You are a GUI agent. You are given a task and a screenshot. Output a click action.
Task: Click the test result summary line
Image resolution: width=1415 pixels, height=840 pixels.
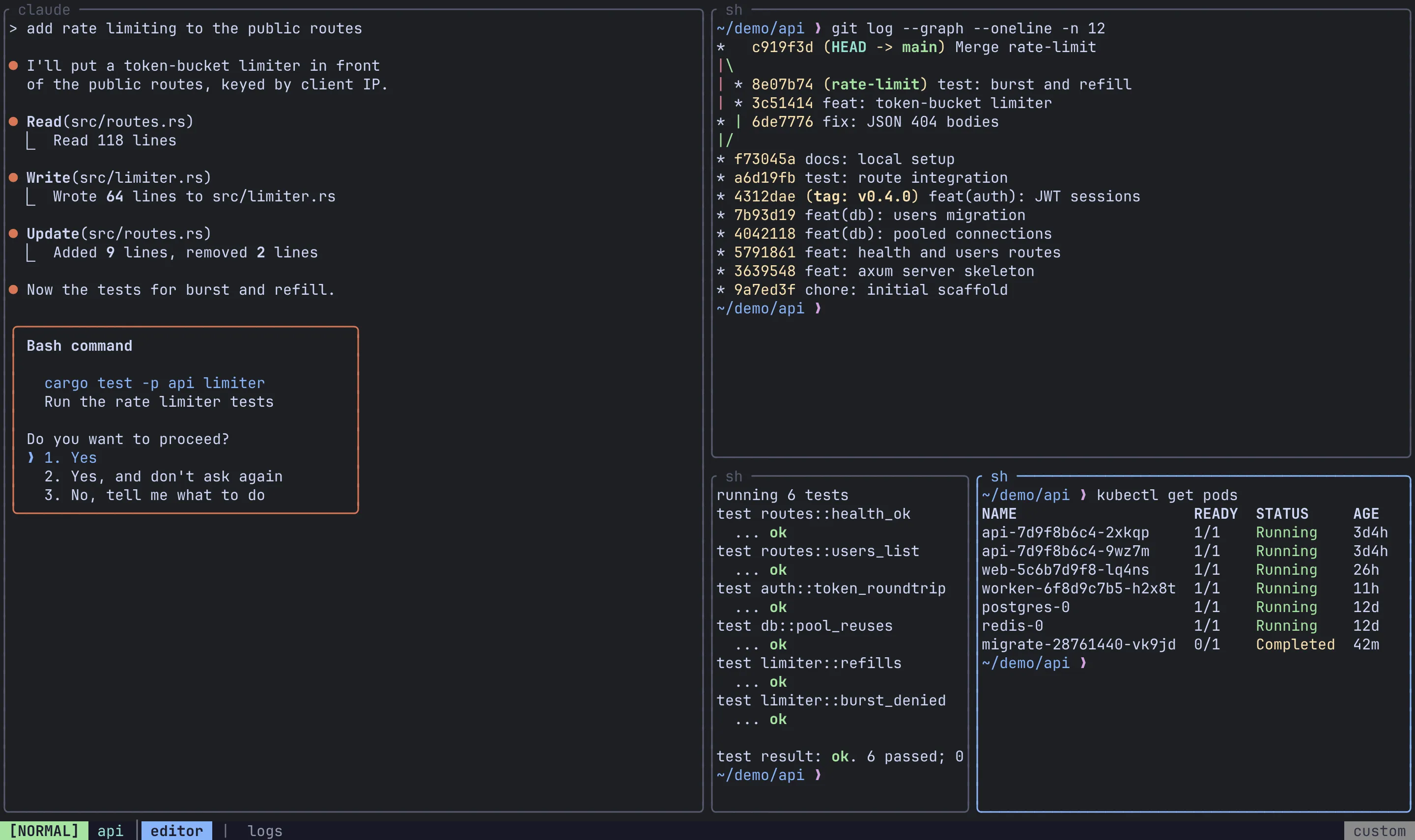coord(840,756)
